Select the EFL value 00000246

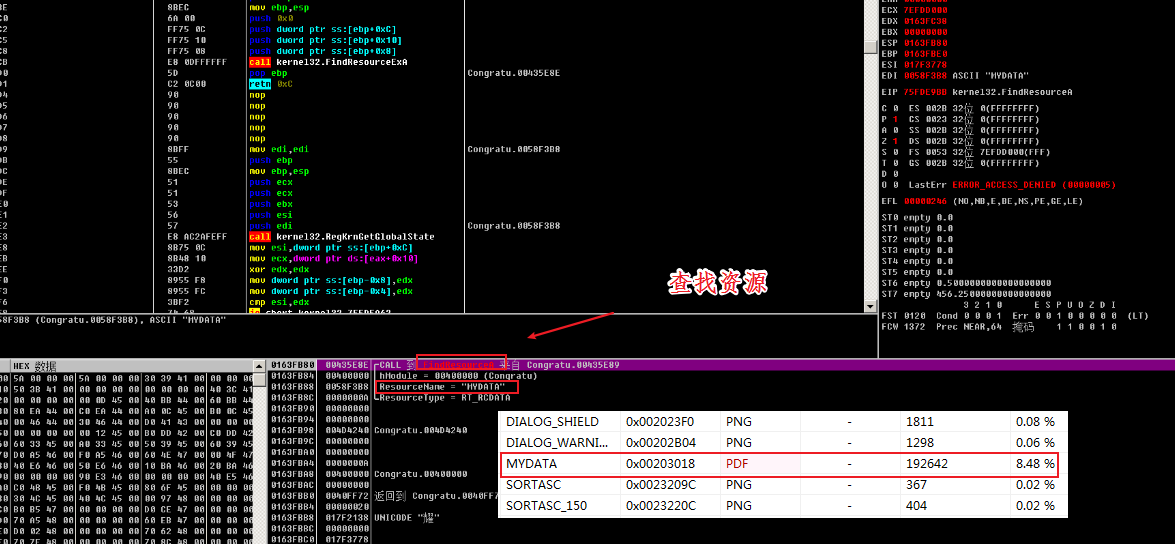(925, 201)
